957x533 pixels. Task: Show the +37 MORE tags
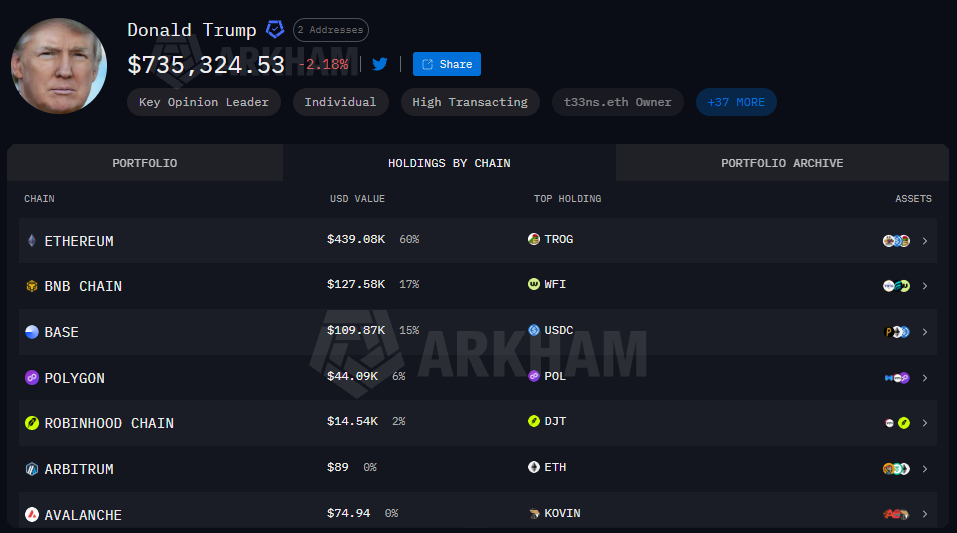pos(736,102)
